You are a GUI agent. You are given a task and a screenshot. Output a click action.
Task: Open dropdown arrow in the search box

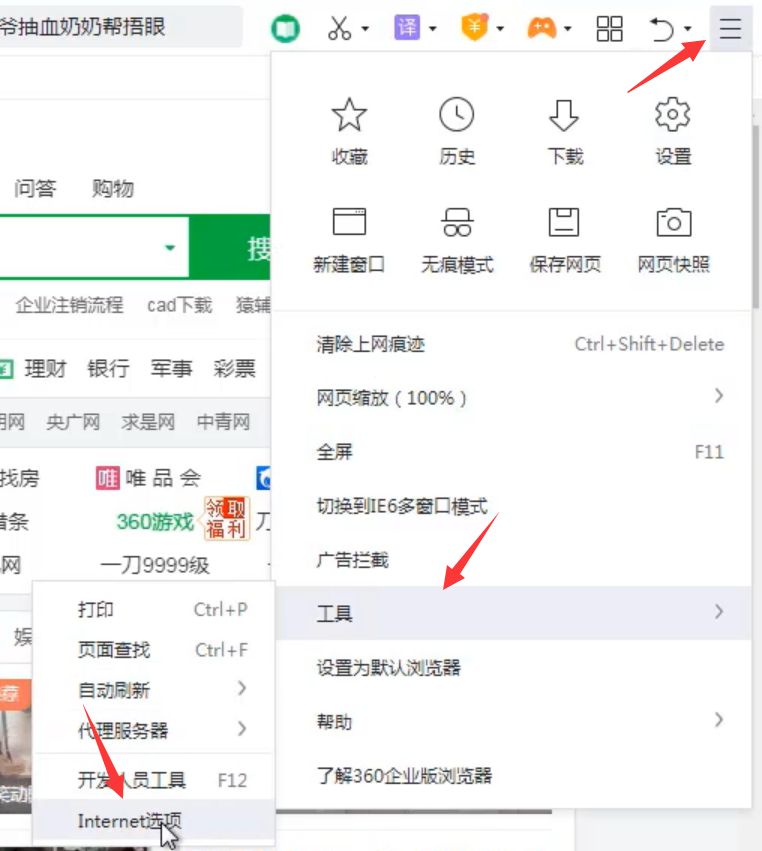tap(170, 248)
